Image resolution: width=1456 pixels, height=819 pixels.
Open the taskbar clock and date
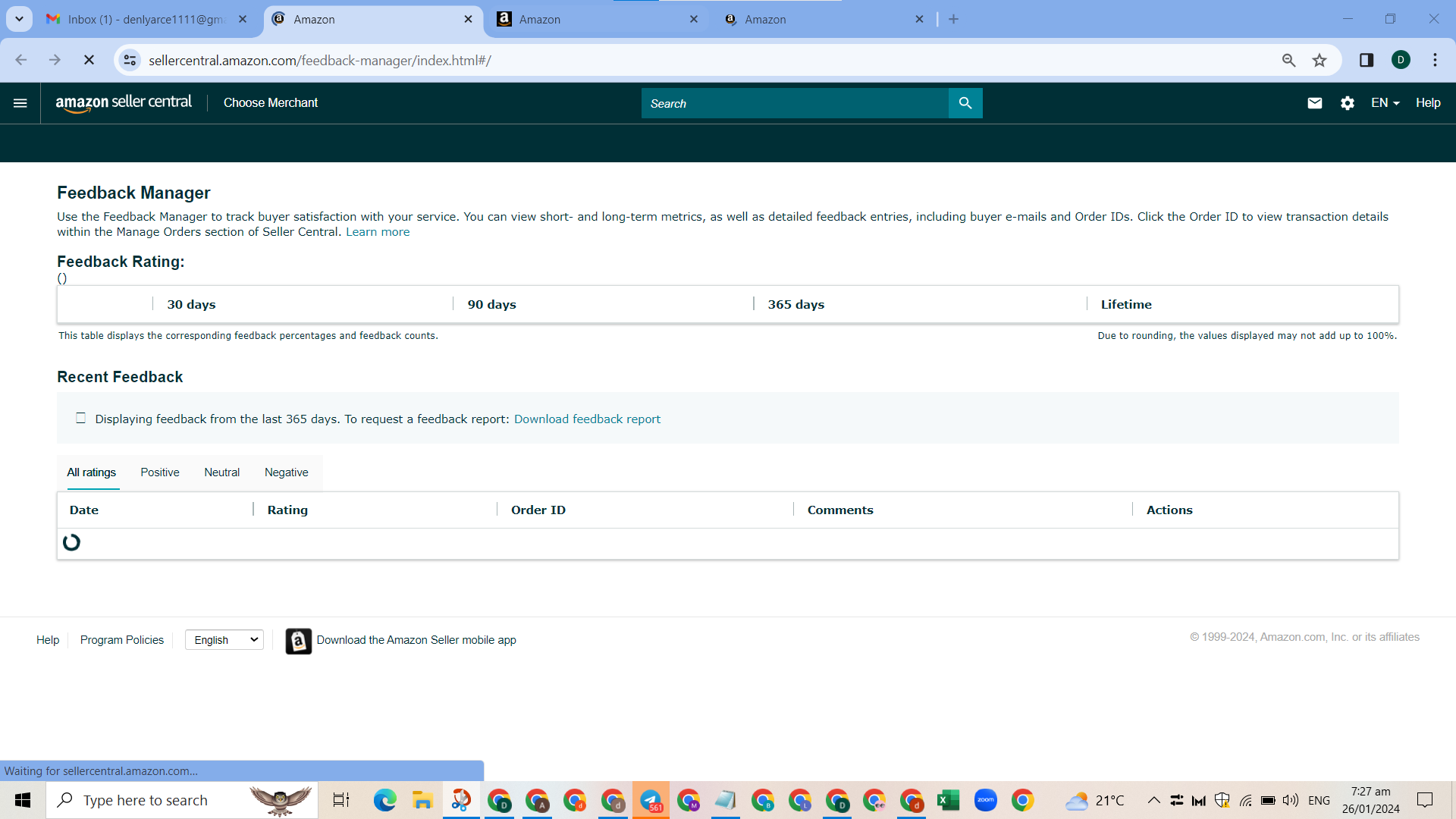1371,800
